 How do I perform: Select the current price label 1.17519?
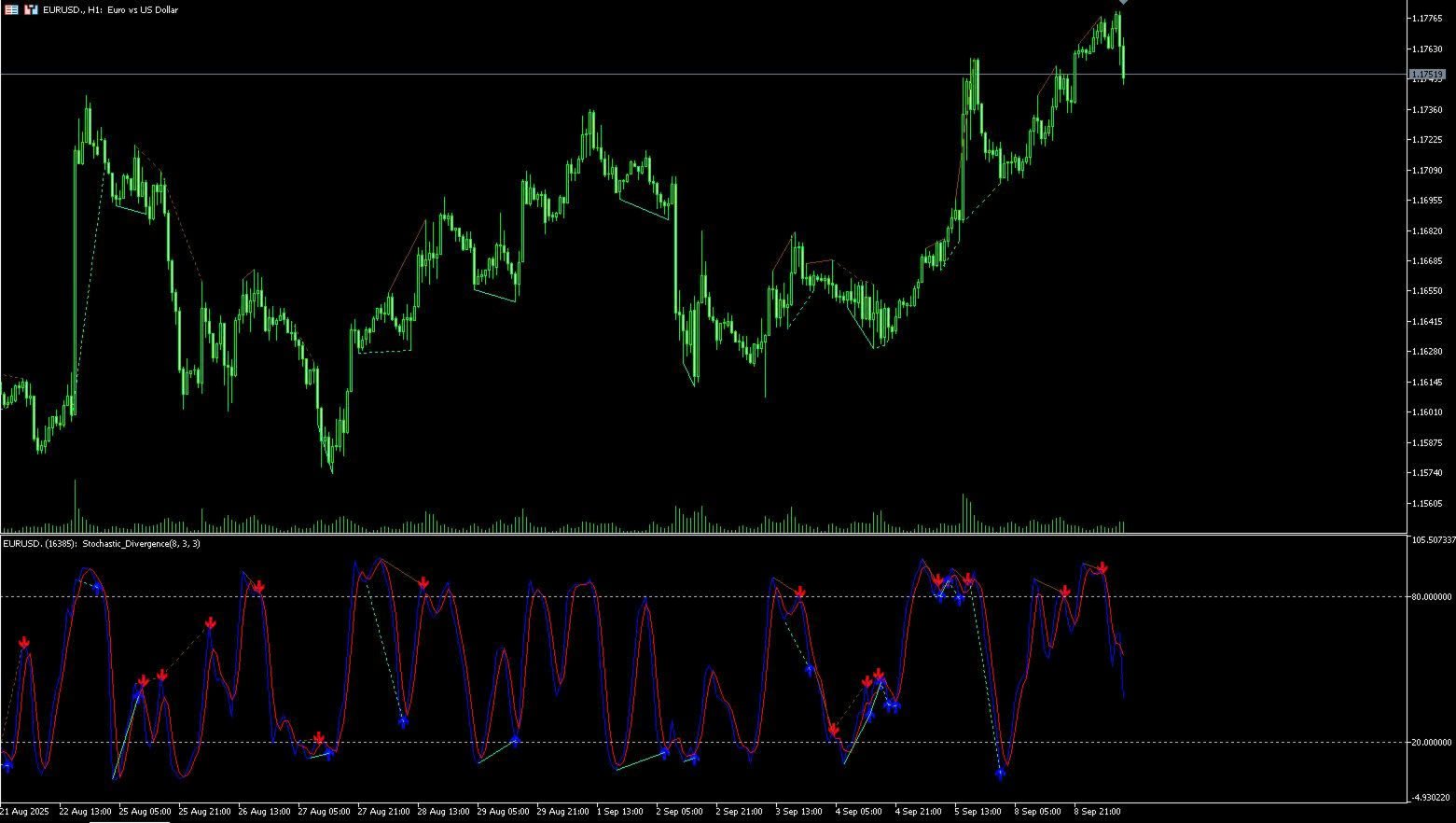point(1427,74)
